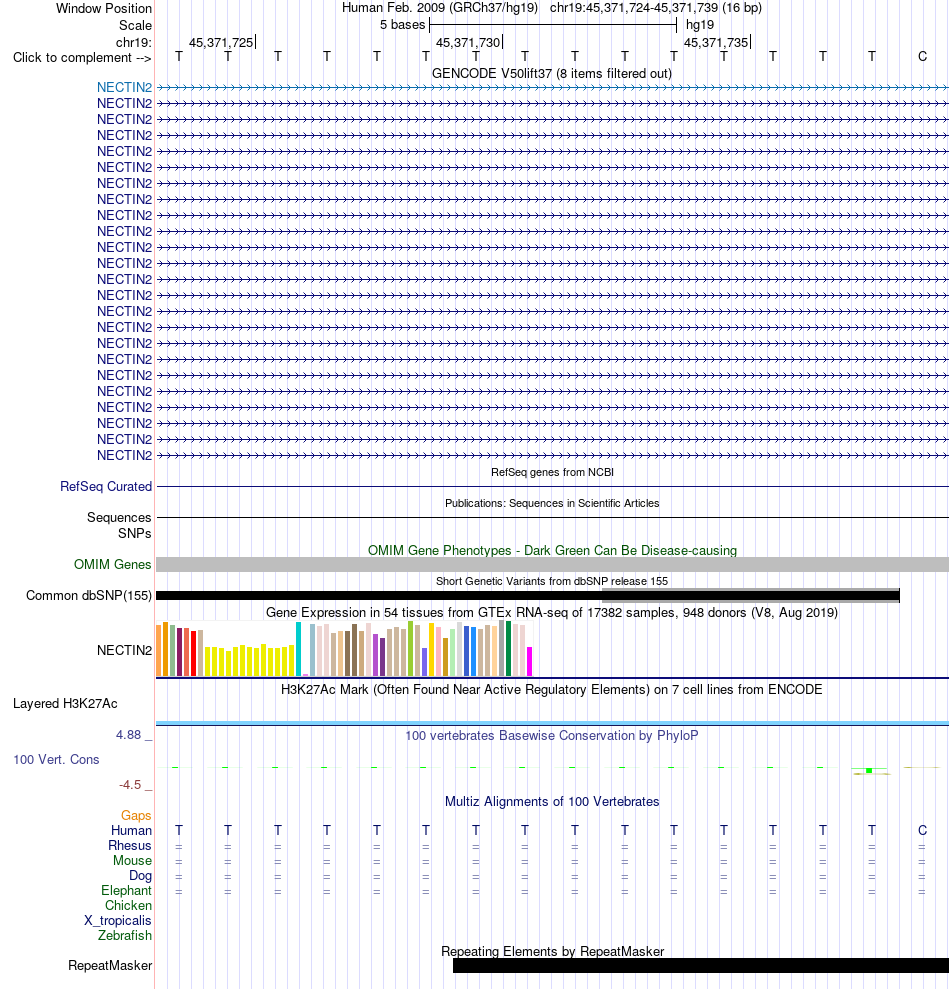This screenshot has width=950, height=989.
Task: Open Gene Expression in 54 tissues title
Action: [x=552, y=612]
